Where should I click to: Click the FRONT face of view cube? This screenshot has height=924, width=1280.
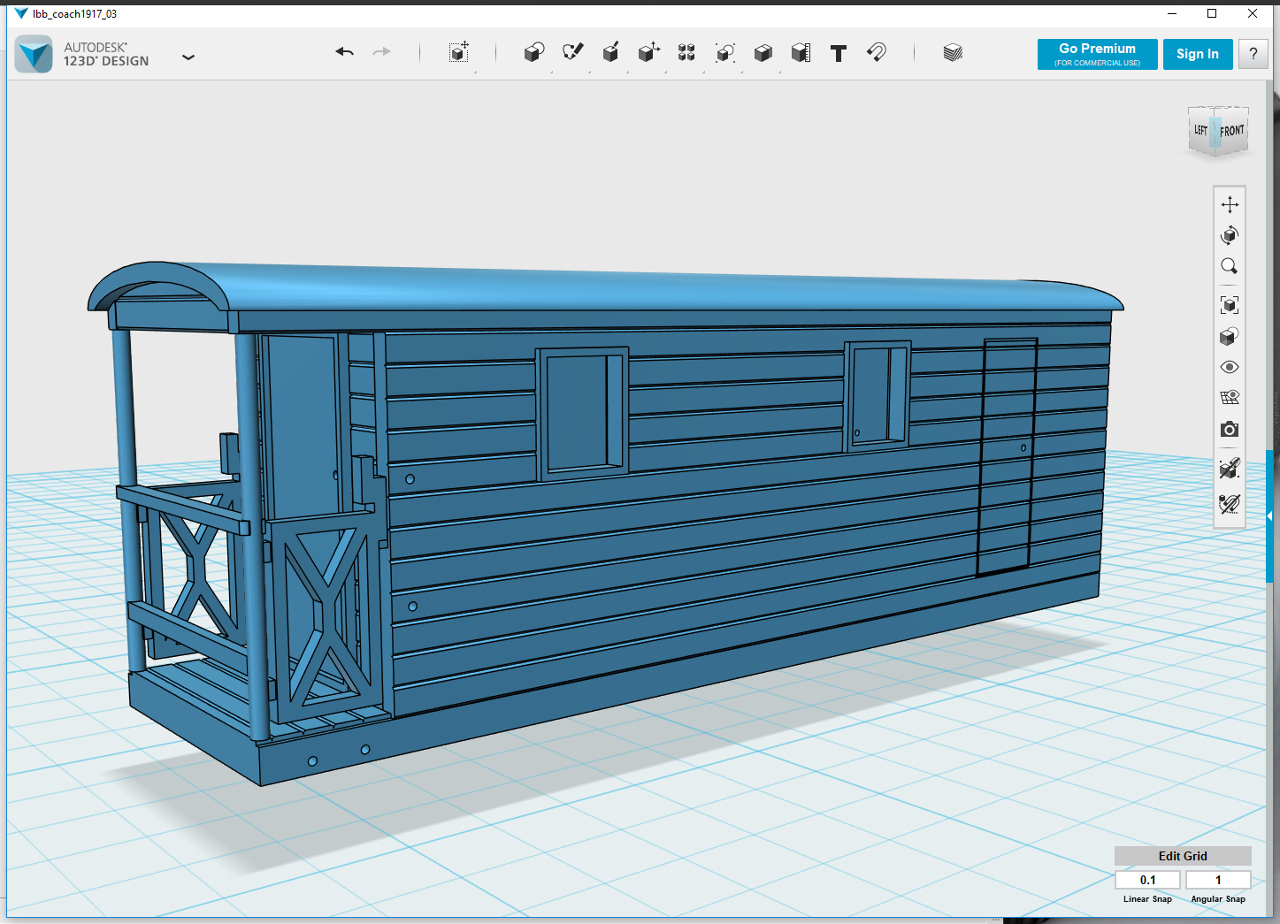pos(1232,131)
